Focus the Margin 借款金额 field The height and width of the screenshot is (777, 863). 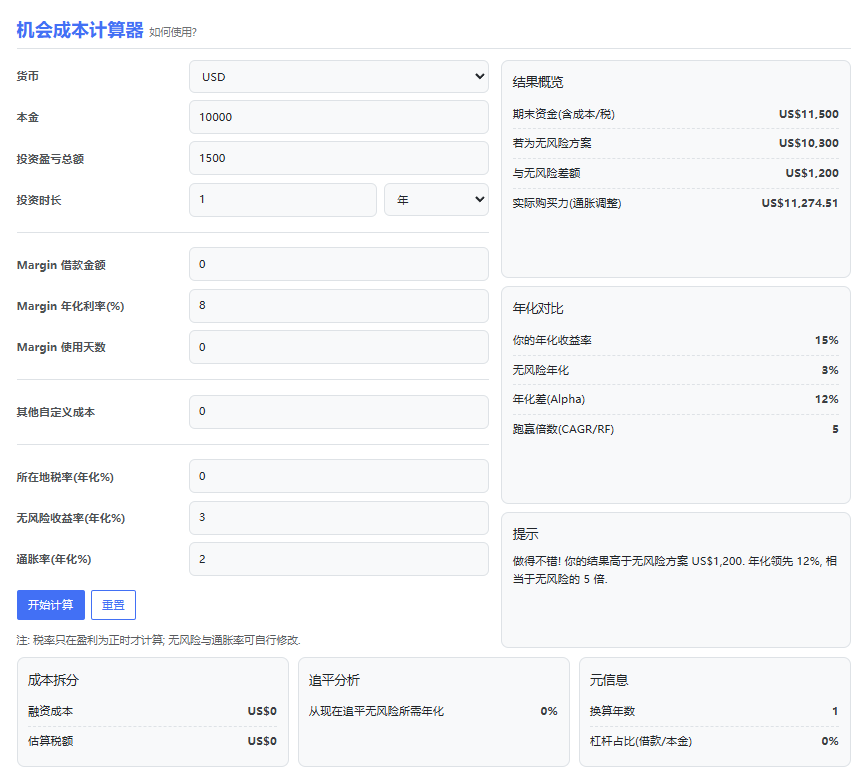click(x=338, y=265)
